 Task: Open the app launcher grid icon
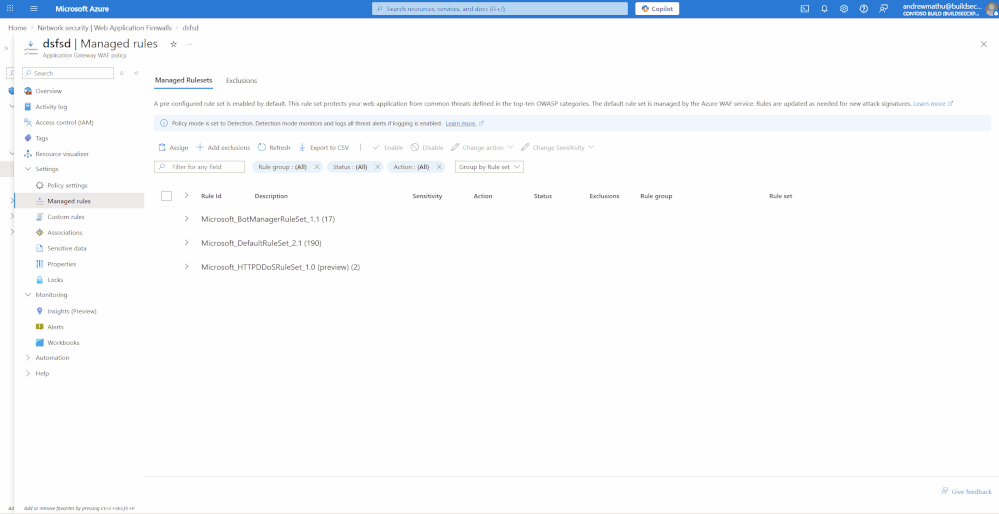point(10,8)
